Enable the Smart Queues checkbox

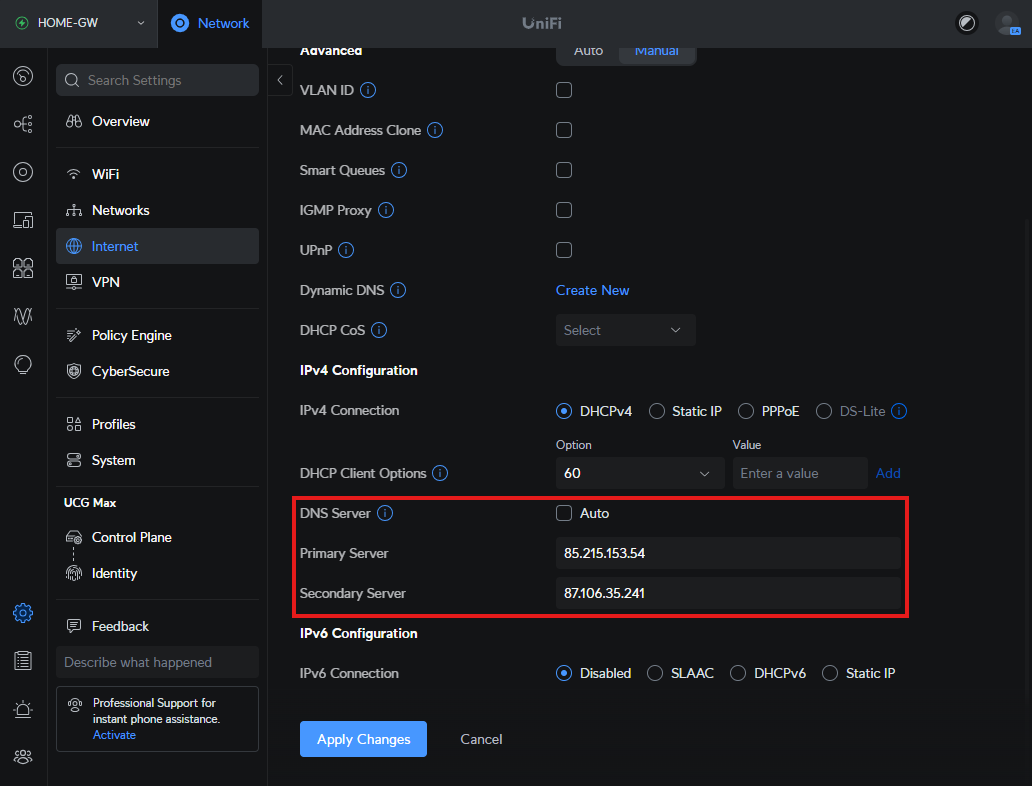click(563, 170)
